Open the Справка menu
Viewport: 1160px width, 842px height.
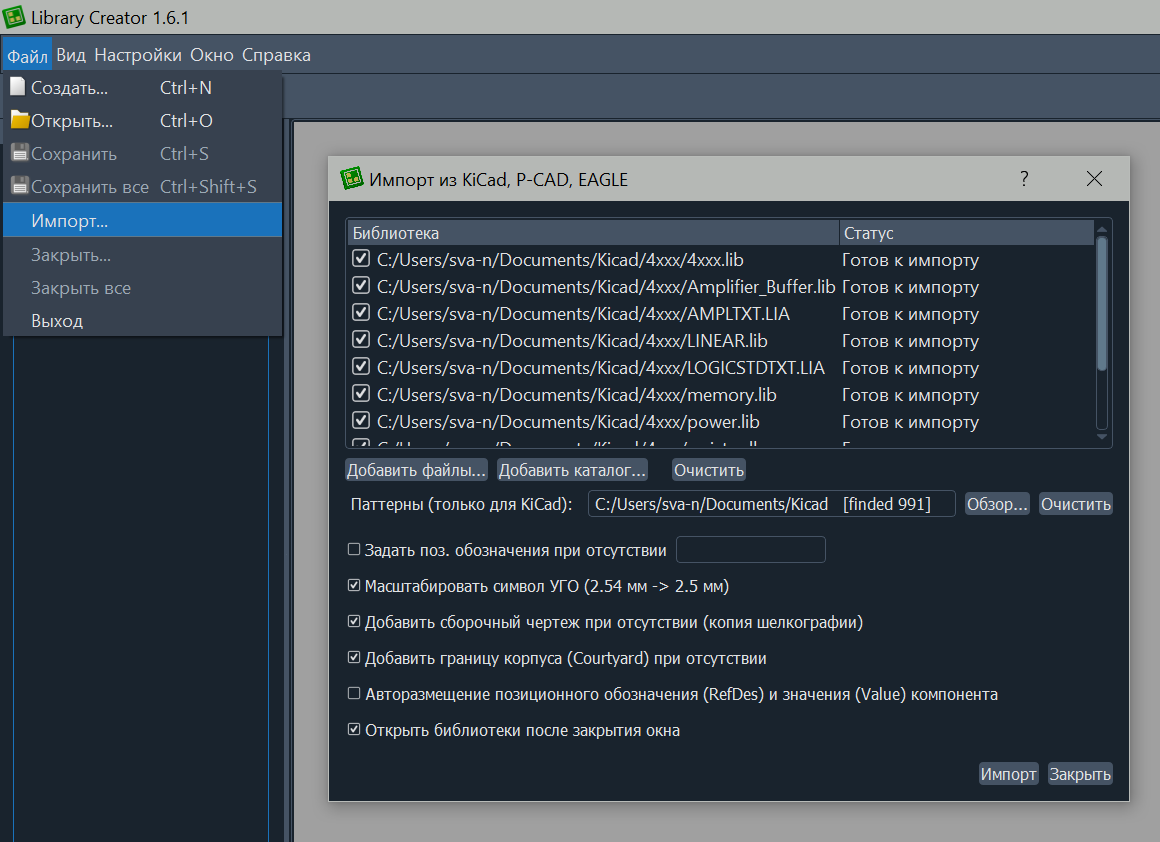[276, 55]
